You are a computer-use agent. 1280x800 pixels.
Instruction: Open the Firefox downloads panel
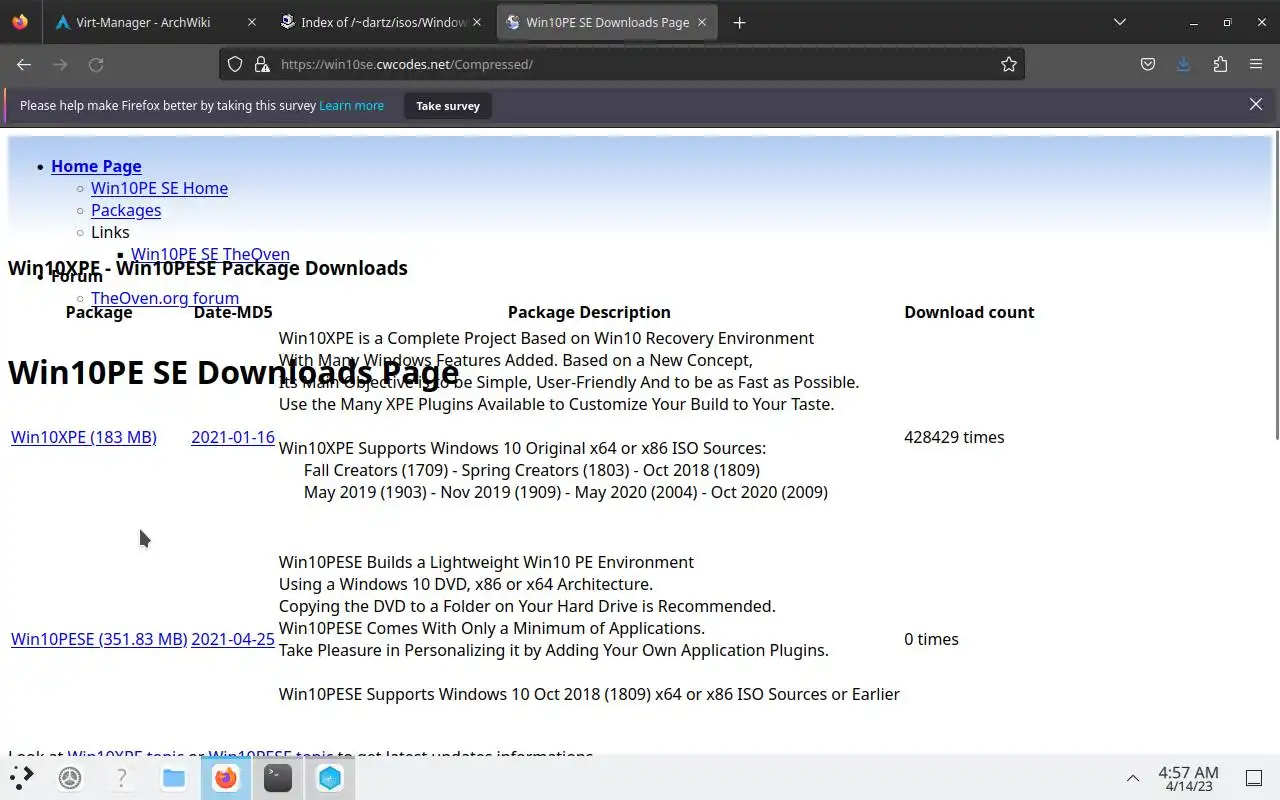click(1184, 64)
